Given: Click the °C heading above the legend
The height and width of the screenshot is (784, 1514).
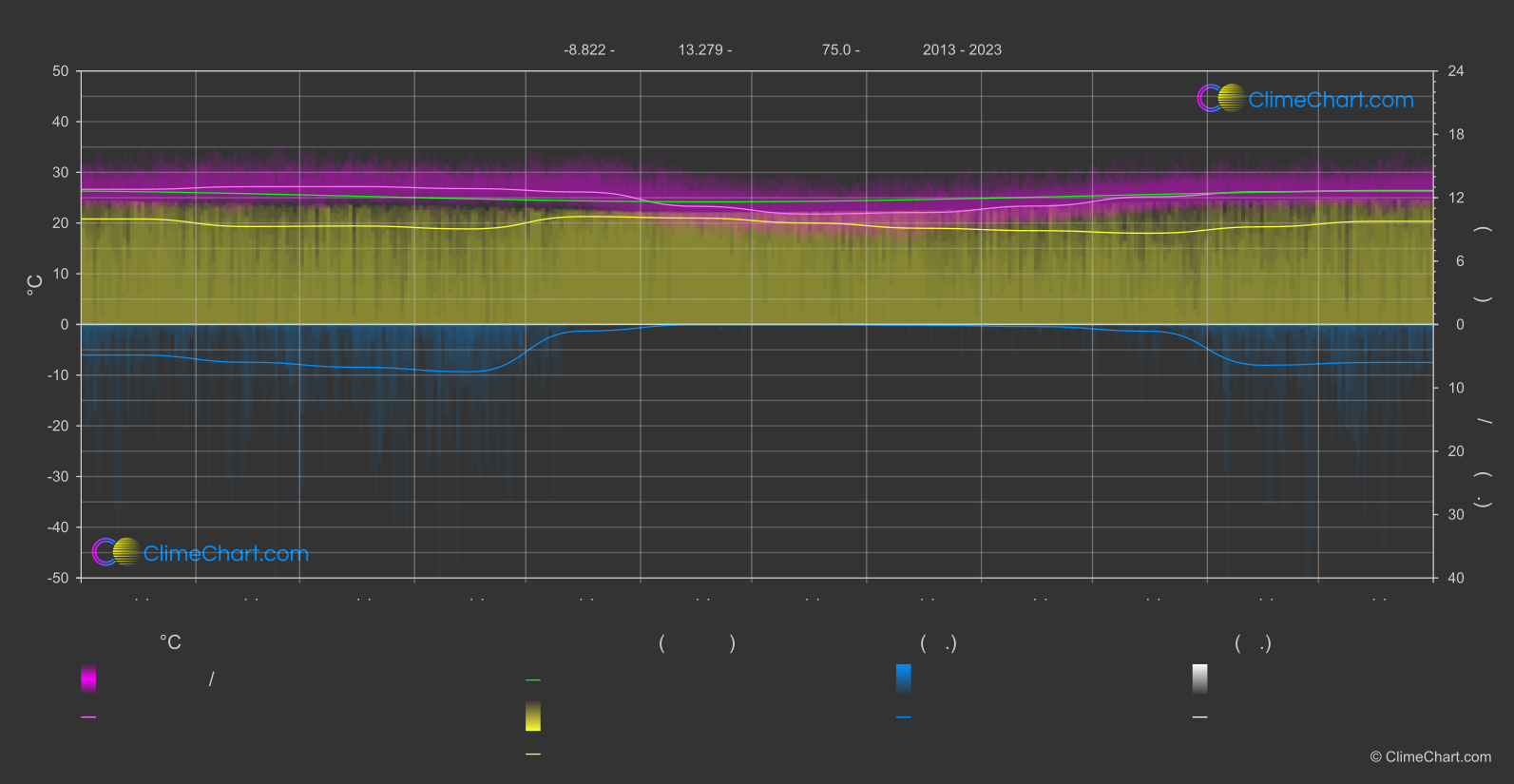Looking at the screenshot, I should pyautogui.click(x=170, y=643).
